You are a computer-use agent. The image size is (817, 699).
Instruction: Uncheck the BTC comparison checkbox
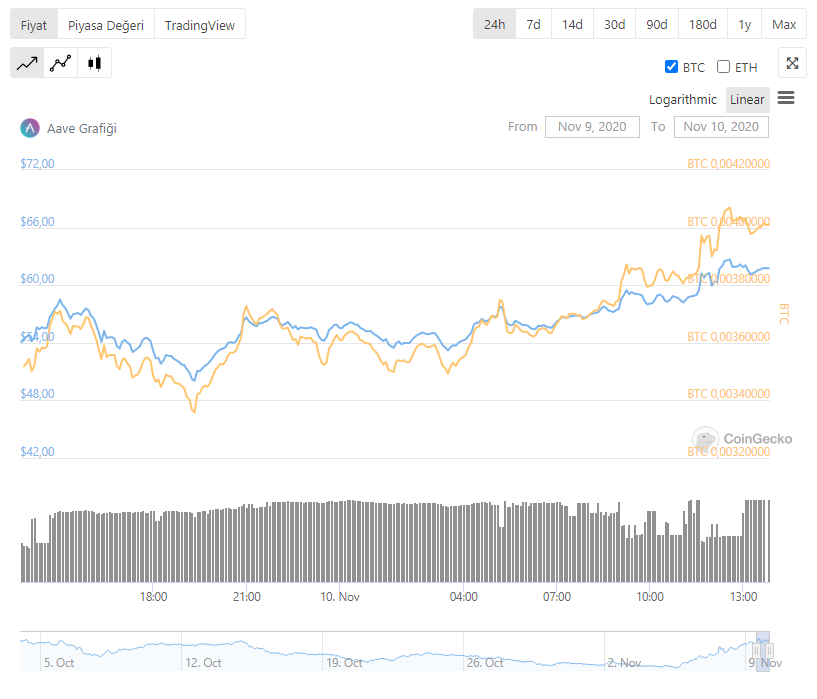coord(672,67)
